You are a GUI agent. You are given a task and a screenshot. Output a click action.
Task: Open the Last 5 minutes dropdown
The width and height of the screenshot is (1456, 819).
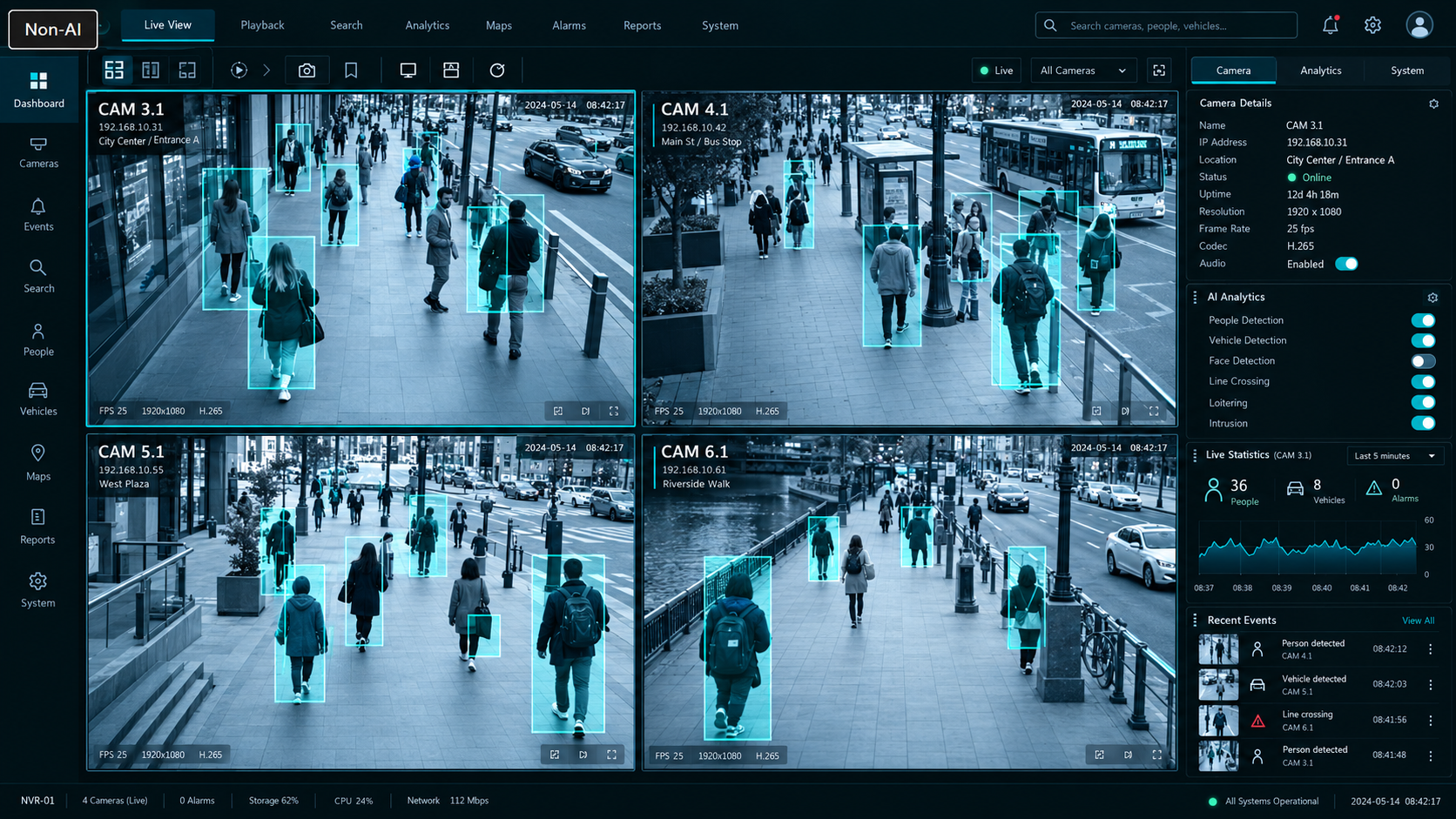coord(1395,456)
